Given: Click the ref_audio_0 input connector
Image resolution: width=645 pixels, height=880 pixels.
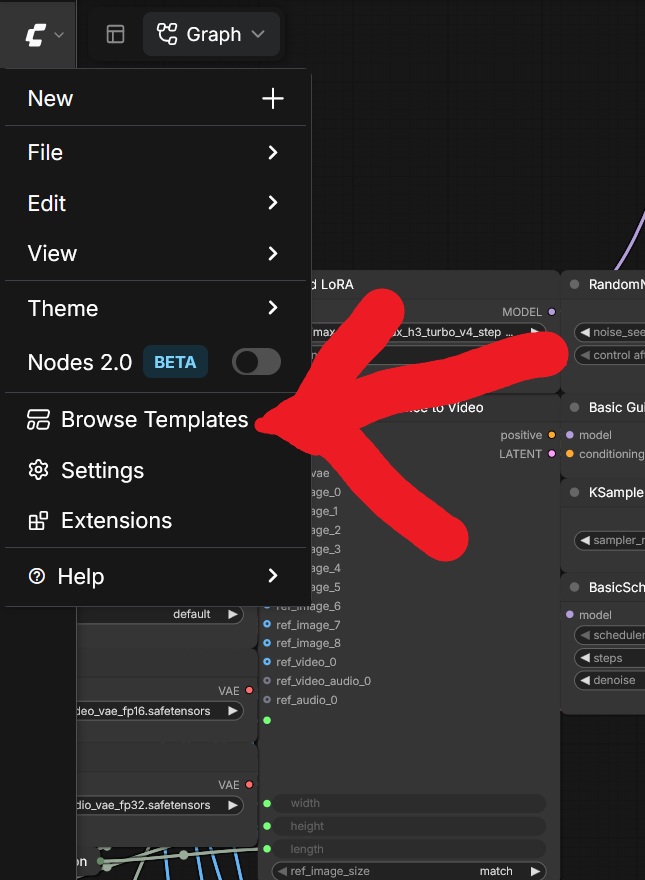Looking at the screenshot, I should 267,700.
